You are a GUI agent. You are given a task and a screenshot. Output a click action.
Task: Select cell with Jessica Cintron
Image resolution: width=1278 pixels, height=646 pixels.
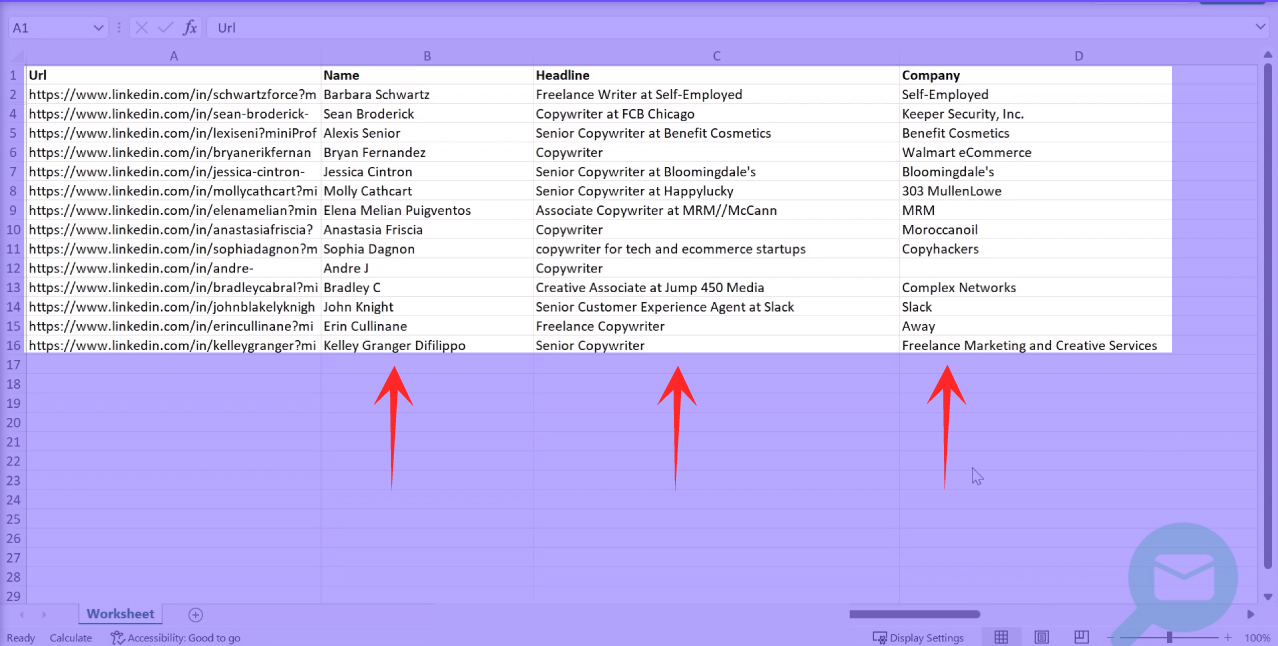tap(427, 172)
